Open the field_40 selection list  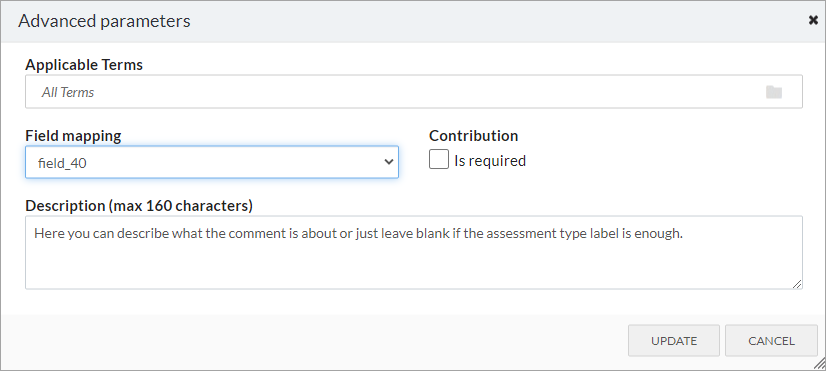coord(212,162)
